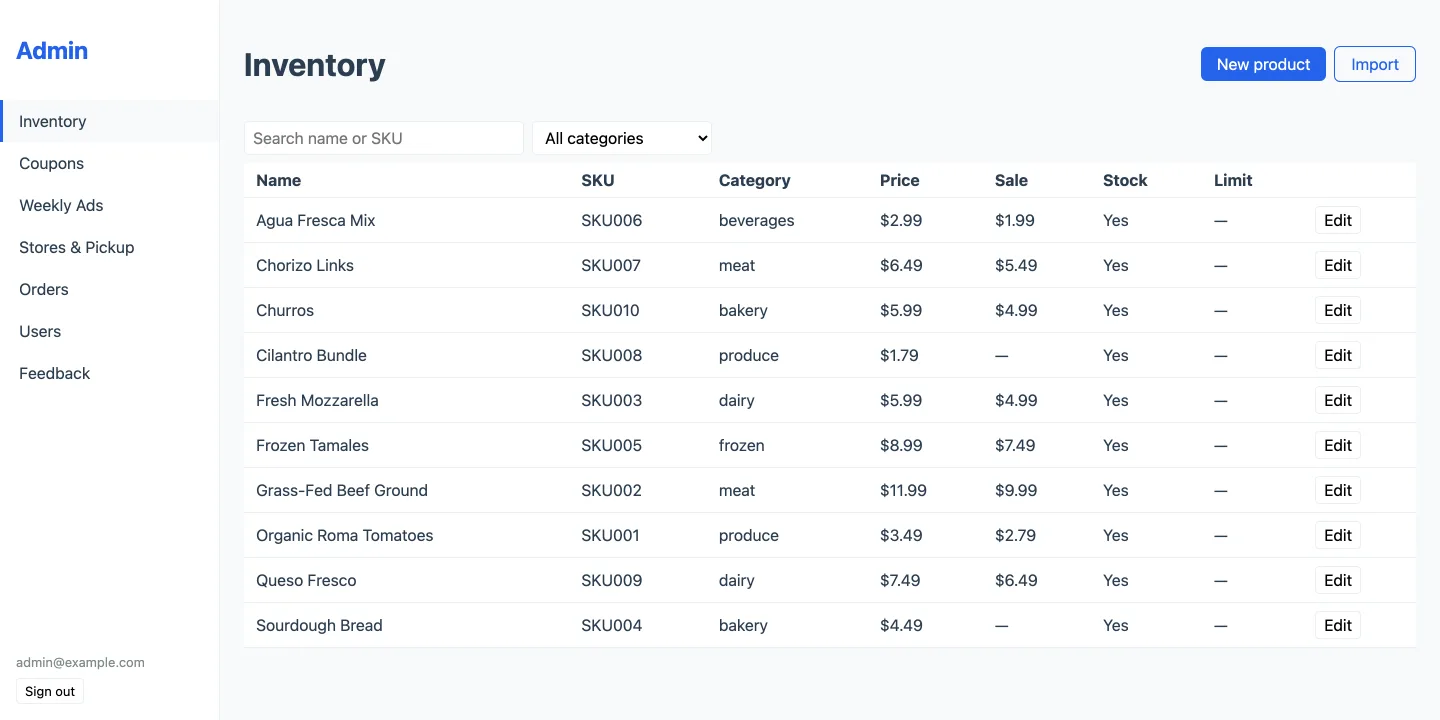This screenshot has height=720, width=1440.
Task: Edit the Sourdough Bread row
Action: 1338,625
